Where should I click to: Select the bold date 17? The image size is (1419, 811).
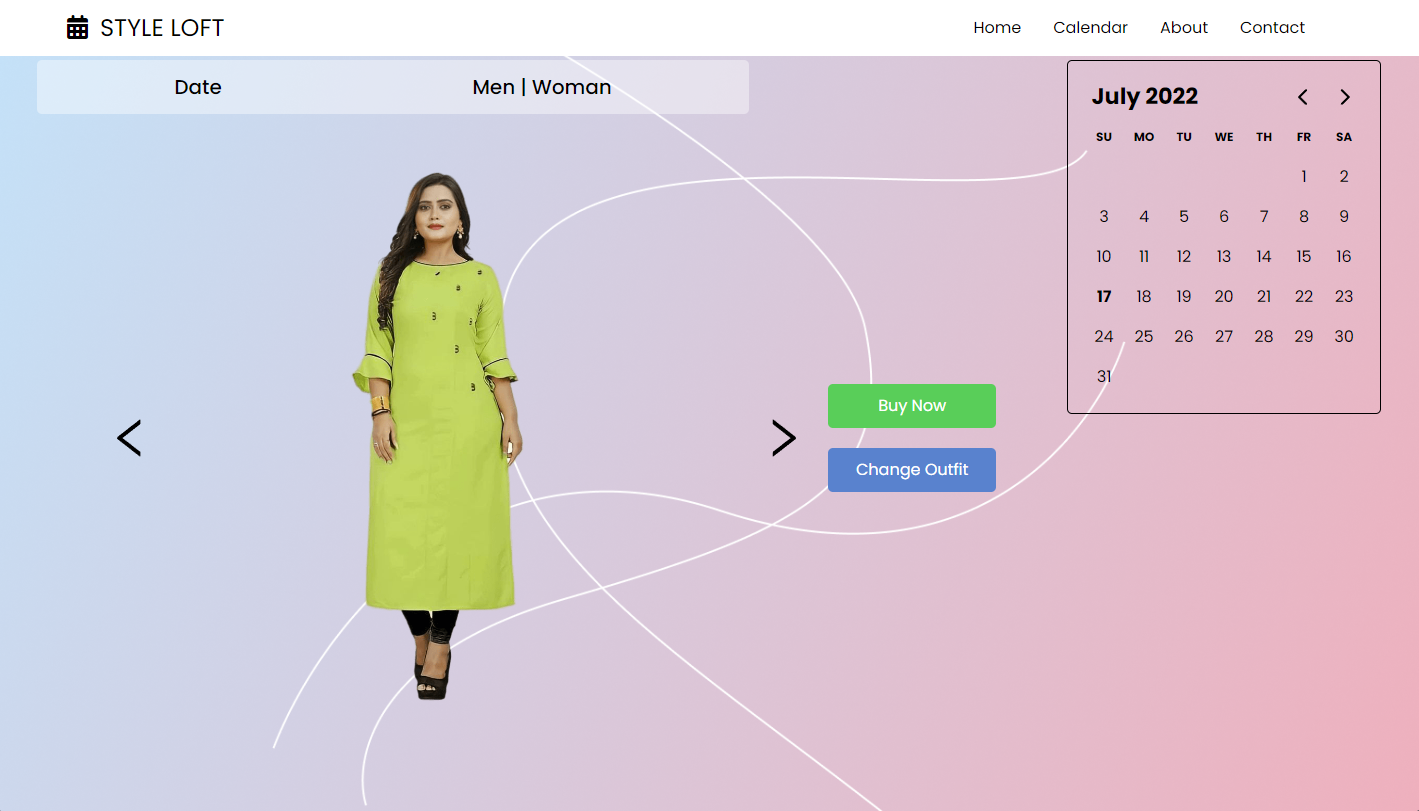coord(1104,297)
